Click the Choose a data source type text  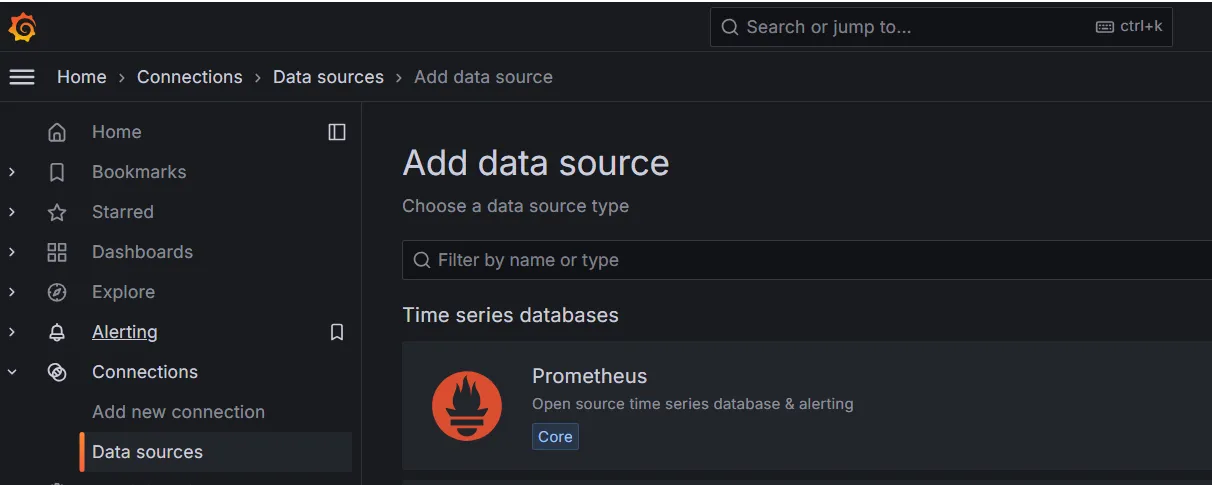[x=515, y=206]
